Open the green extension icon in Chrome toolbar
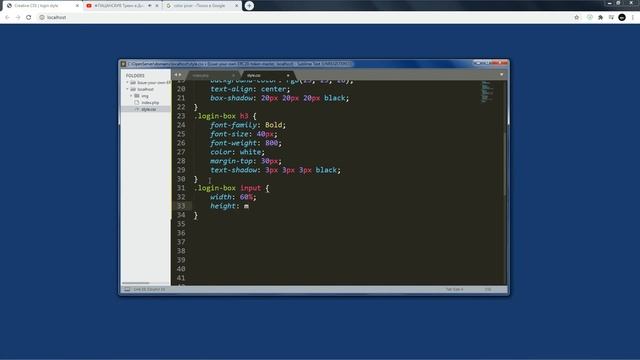This screenshot has height=360, width=640. point(589,17)
